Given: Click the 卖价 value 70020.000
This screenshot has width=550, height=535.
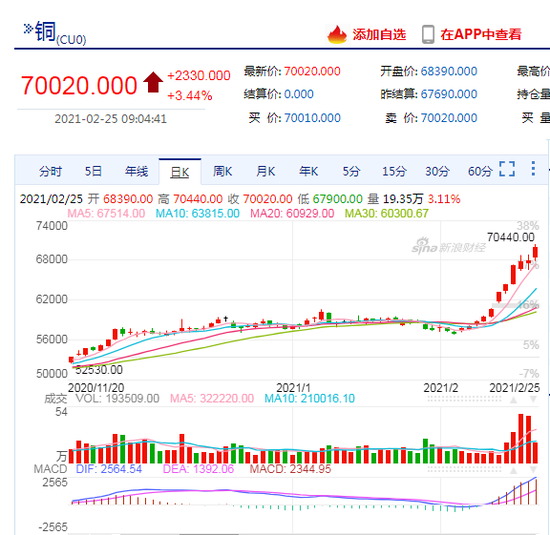Looking at the screenshot, I should point(449,118).
